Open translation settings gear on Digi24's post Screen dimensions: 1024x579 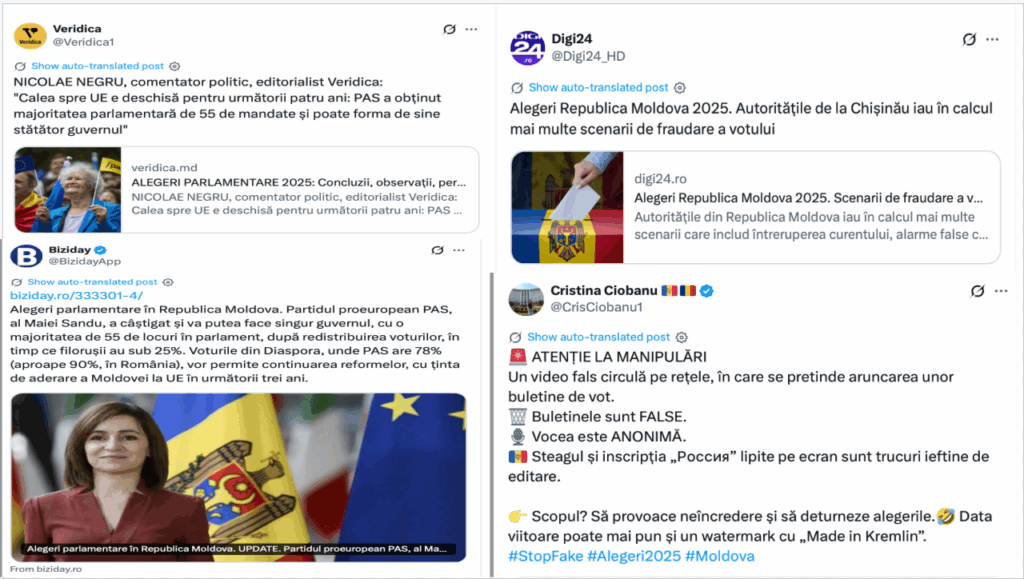680,88
